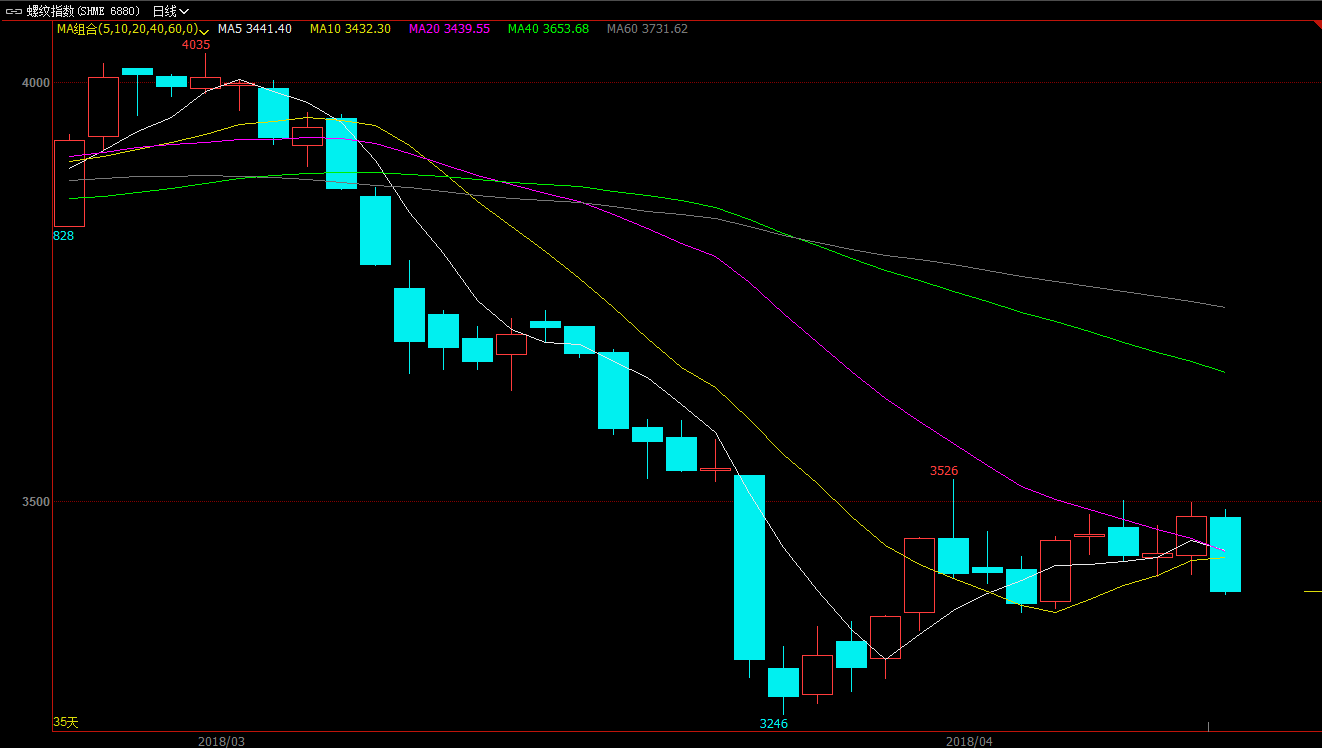Select the MA60 3731.62 value

(x=647, y=29)
